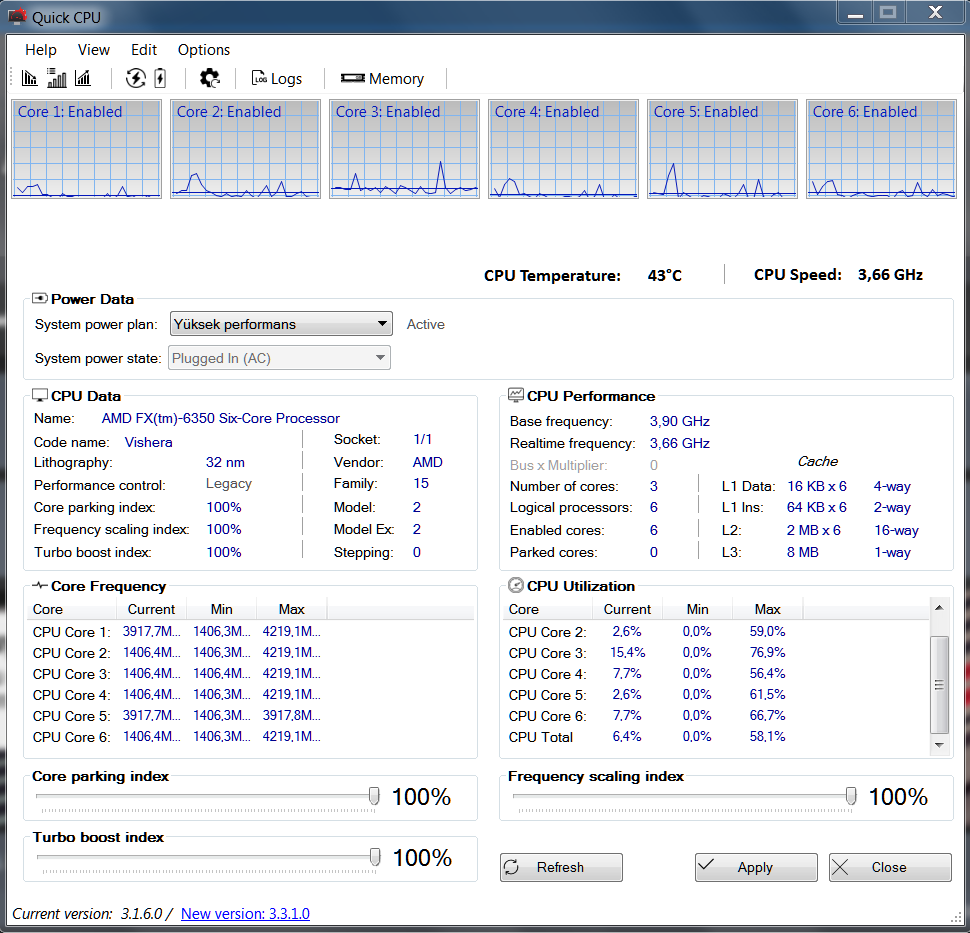Follow the New version 3.3.1.0 link

coord(245,914)
